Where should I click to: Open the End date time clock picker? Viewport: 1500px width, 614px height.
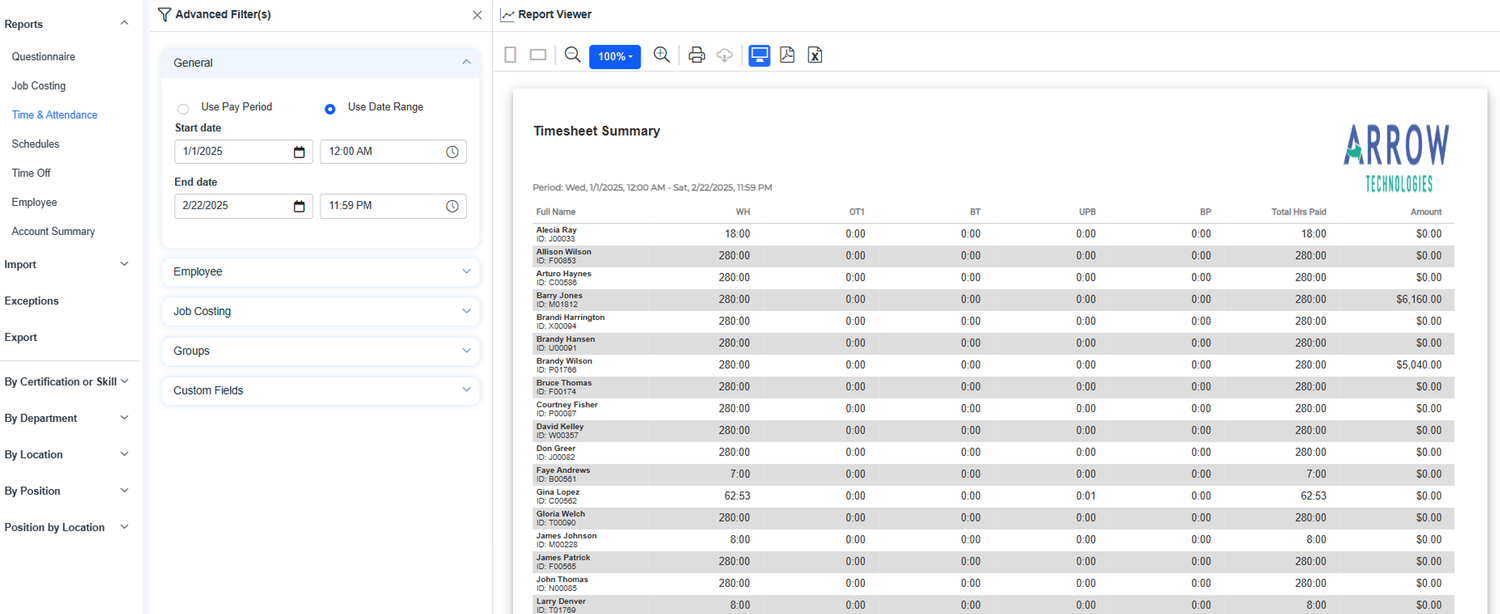coord(452,206)
